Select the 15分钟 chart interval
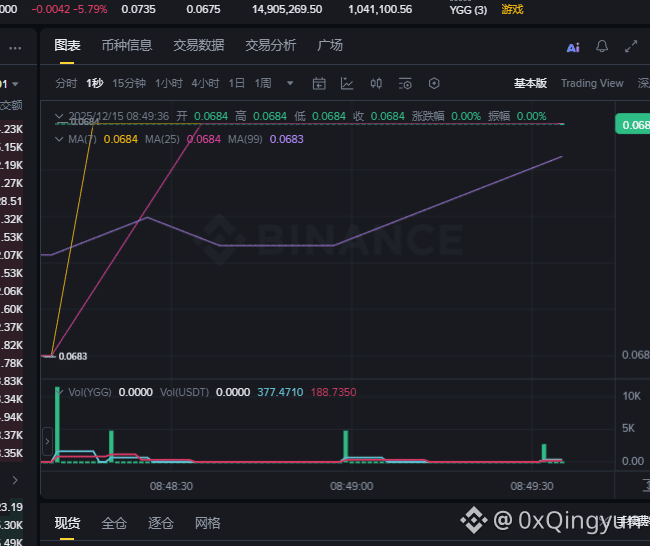 pyautogui.click(x=129, y=83)
